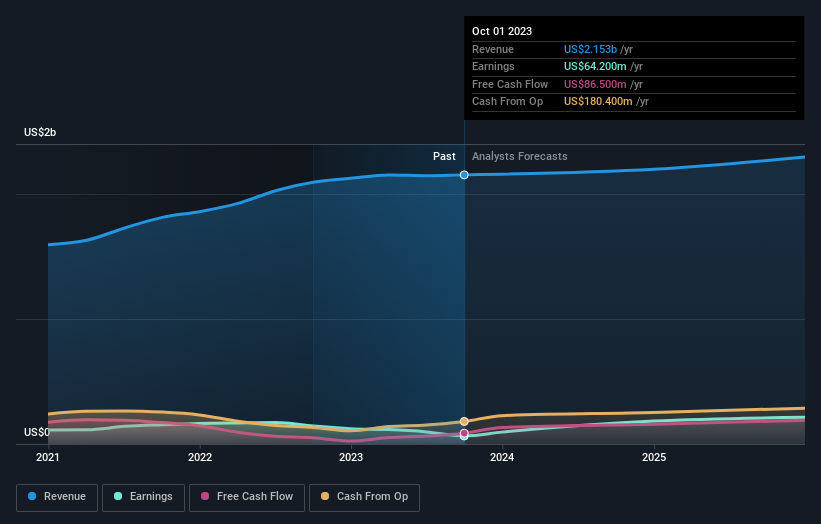Click the US$2b y-axis label

tap(40, 132)
